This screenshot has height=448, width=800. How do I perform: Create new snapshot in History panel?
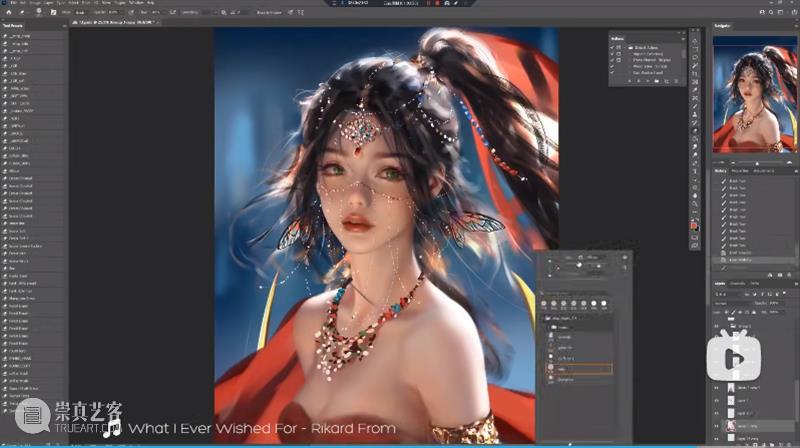click(780, 275)
